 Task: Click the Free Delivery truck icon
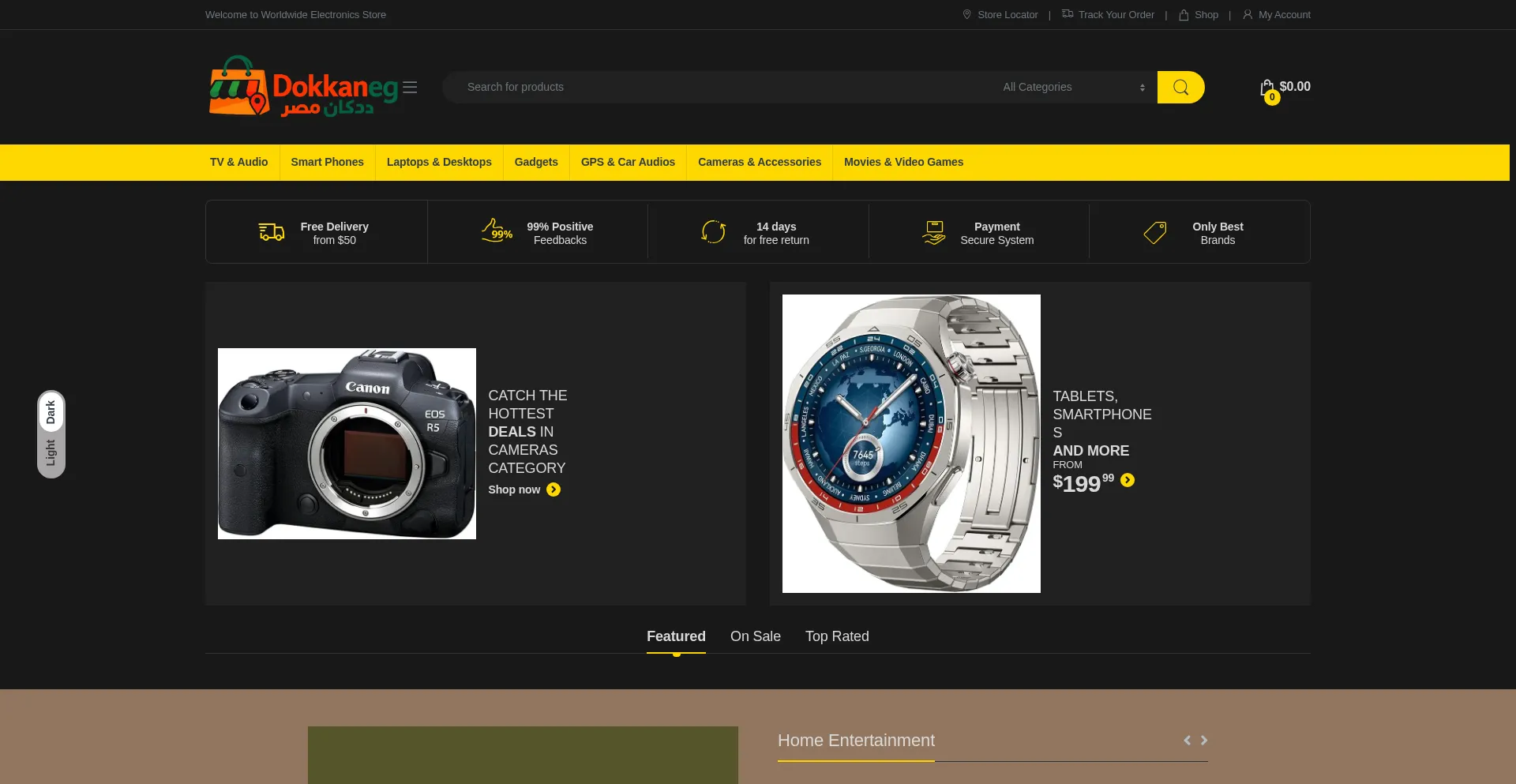coord(272,232)
